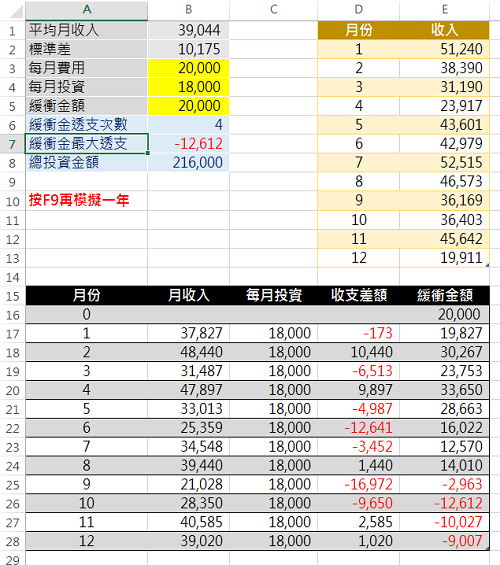500x565 pixels.
Task: Click the 月份 header in gold table
Action: tap(358, 30)
